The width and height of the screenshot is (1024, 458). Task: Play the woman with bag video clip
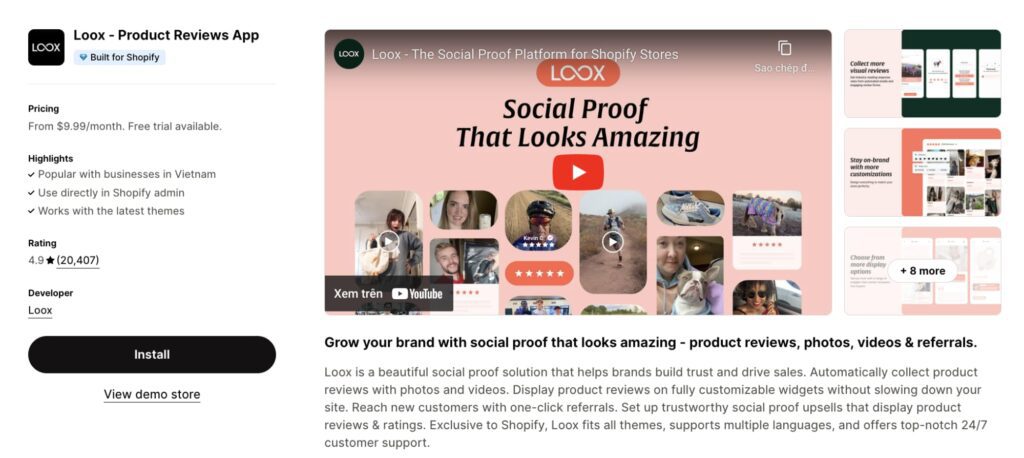point(389,241)
